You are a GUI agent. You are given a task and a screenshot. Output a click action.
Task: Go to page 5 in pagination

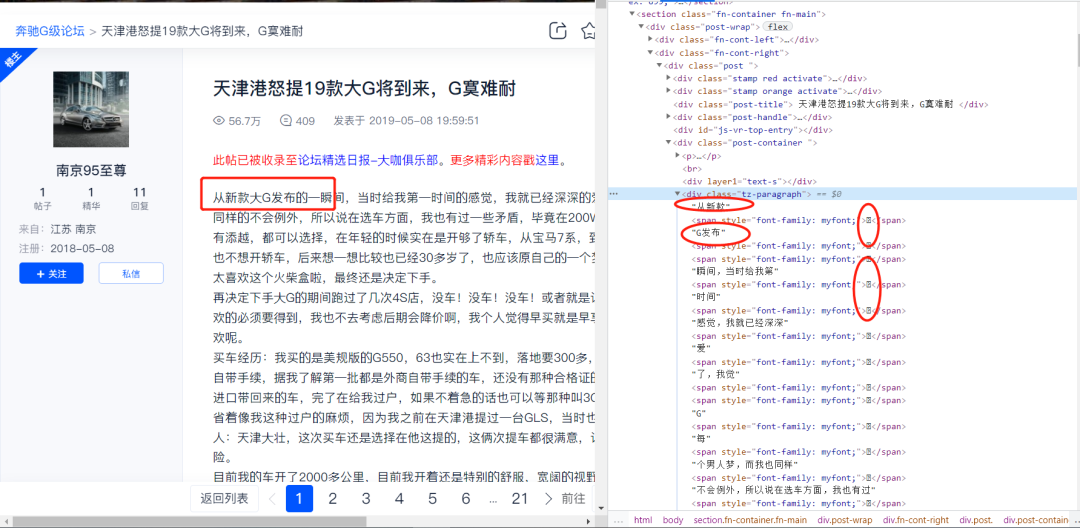[432, 498]
